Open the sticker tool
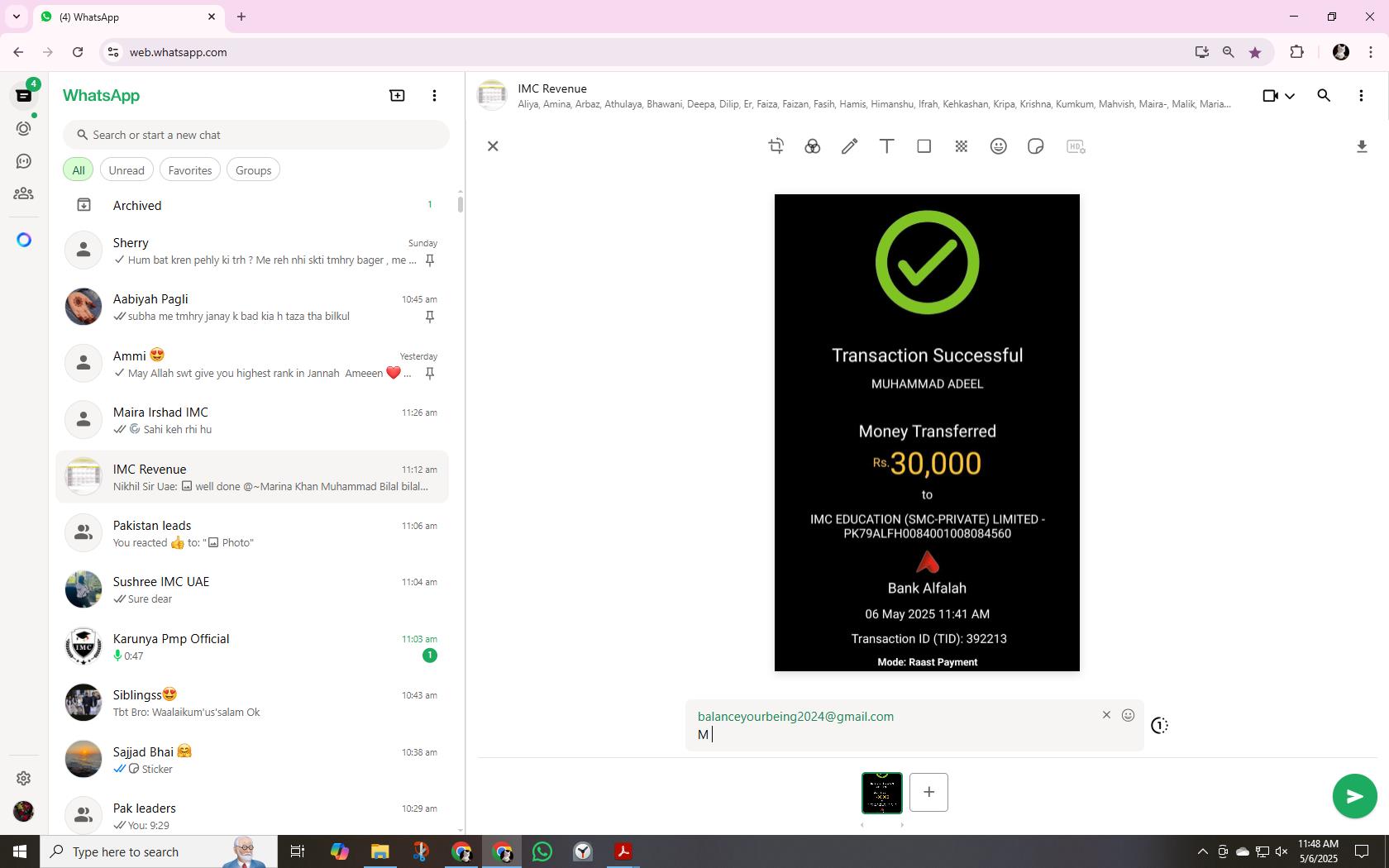 [1035, 146]
